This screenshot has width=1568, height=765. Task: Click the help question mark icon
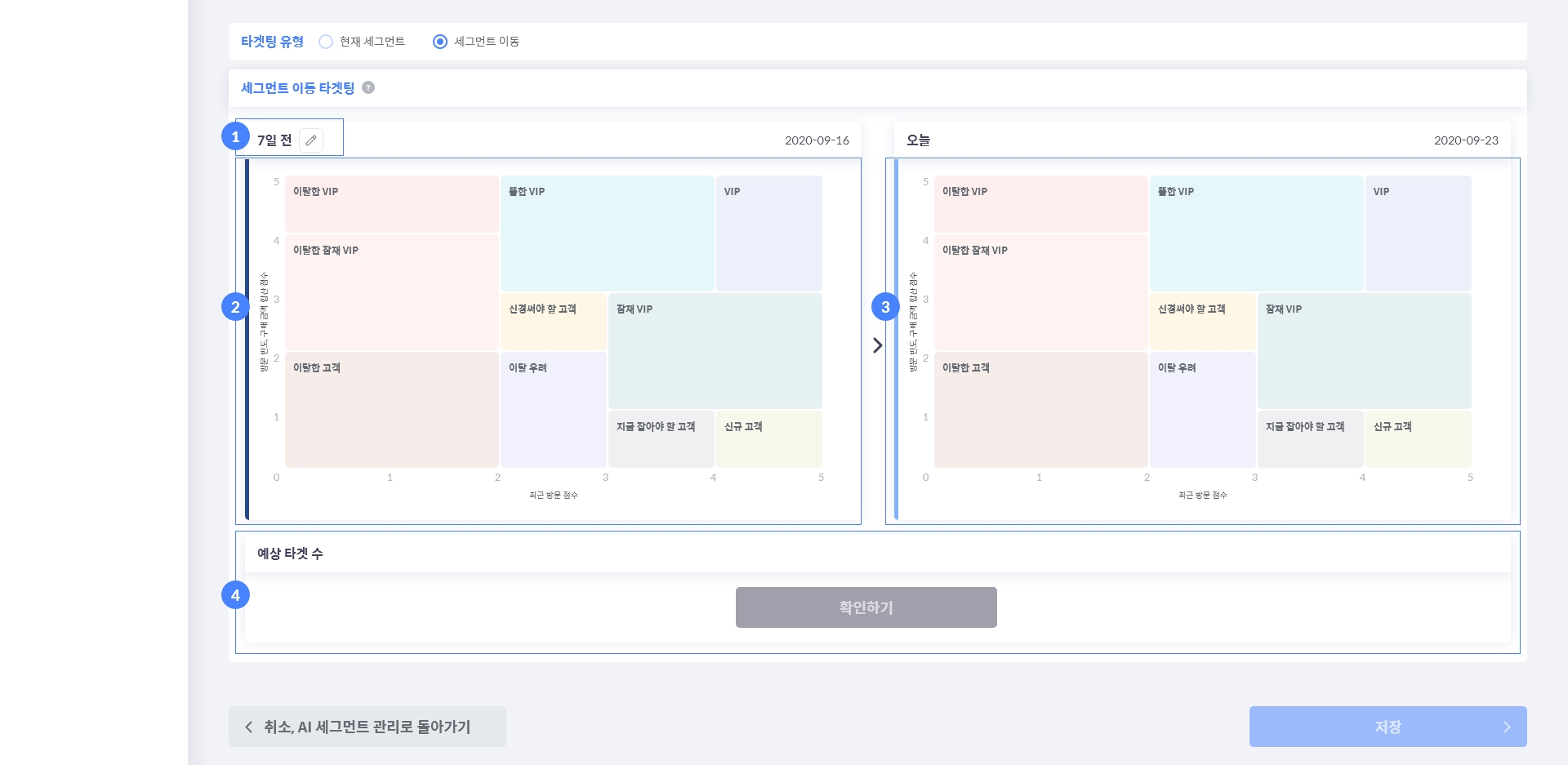(x=368, y=87)
